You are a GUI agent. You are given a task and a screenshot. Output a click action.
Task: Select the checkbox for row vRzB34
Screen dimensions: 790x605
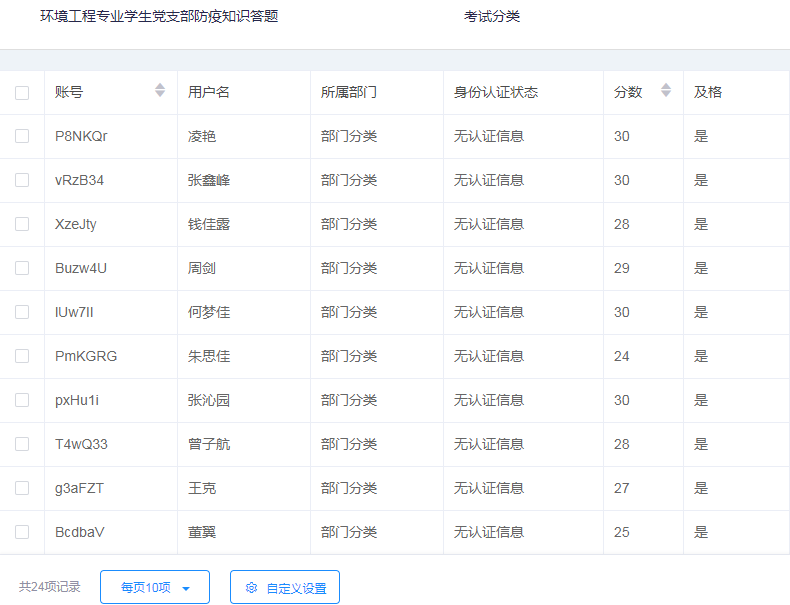click(22, 180)
